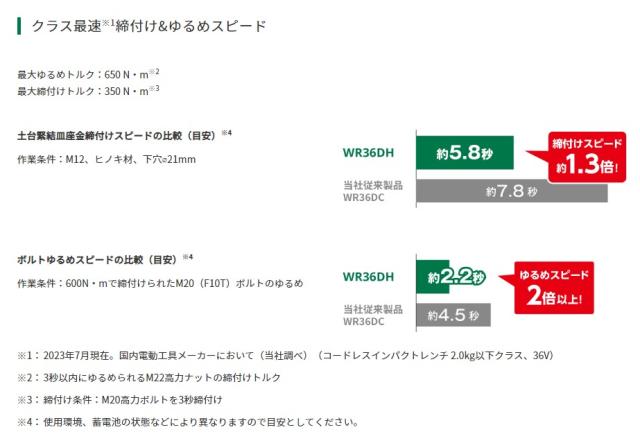The image size is (640, 443).
Task: Click the red ゆるめスピード2倍以上 badge
Action: tap(549, 288)
